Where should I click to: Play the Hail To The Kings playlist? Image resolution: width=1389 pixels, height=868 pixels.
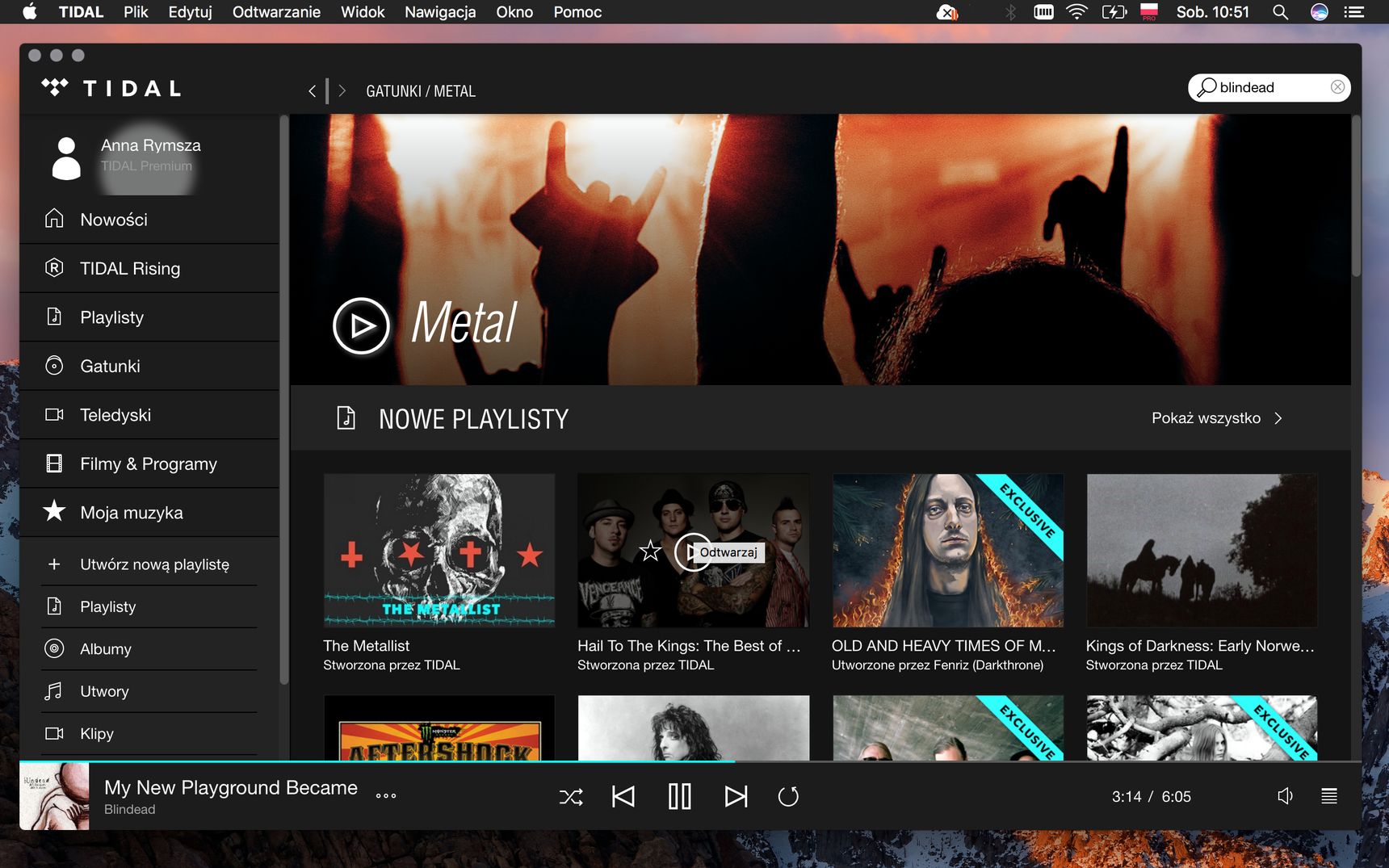[x=693, y=551]
